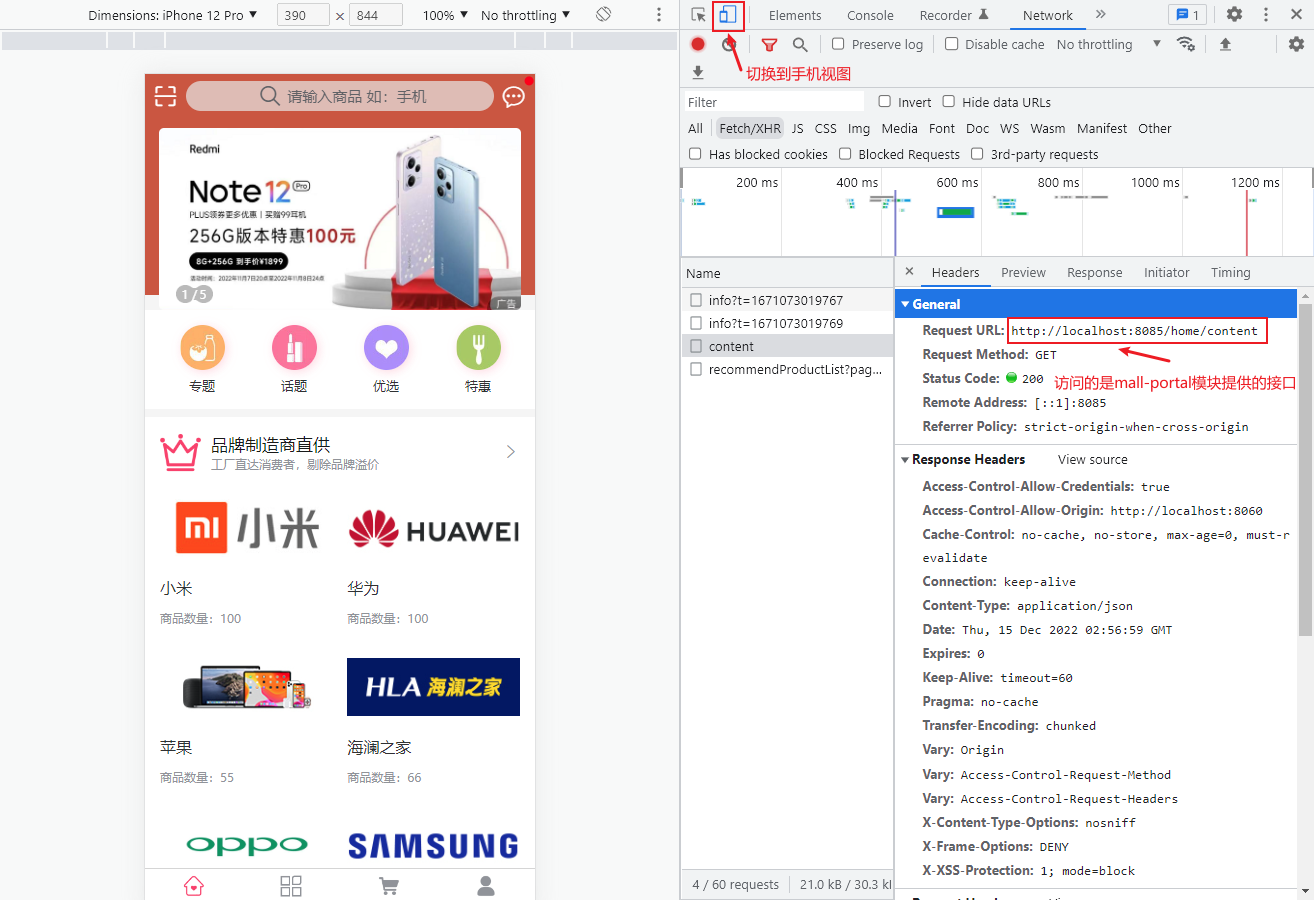Image resolution: width=1314 pixels, height=900 pixels.
Task: Click the rotate device icon
Action: [603, 15]
